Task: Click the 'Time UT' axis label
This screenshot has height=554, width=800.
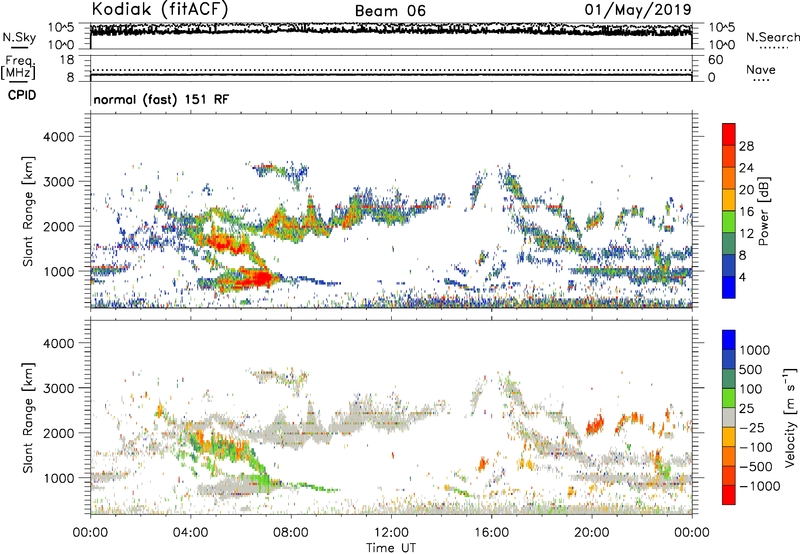Action: (391, 548)
